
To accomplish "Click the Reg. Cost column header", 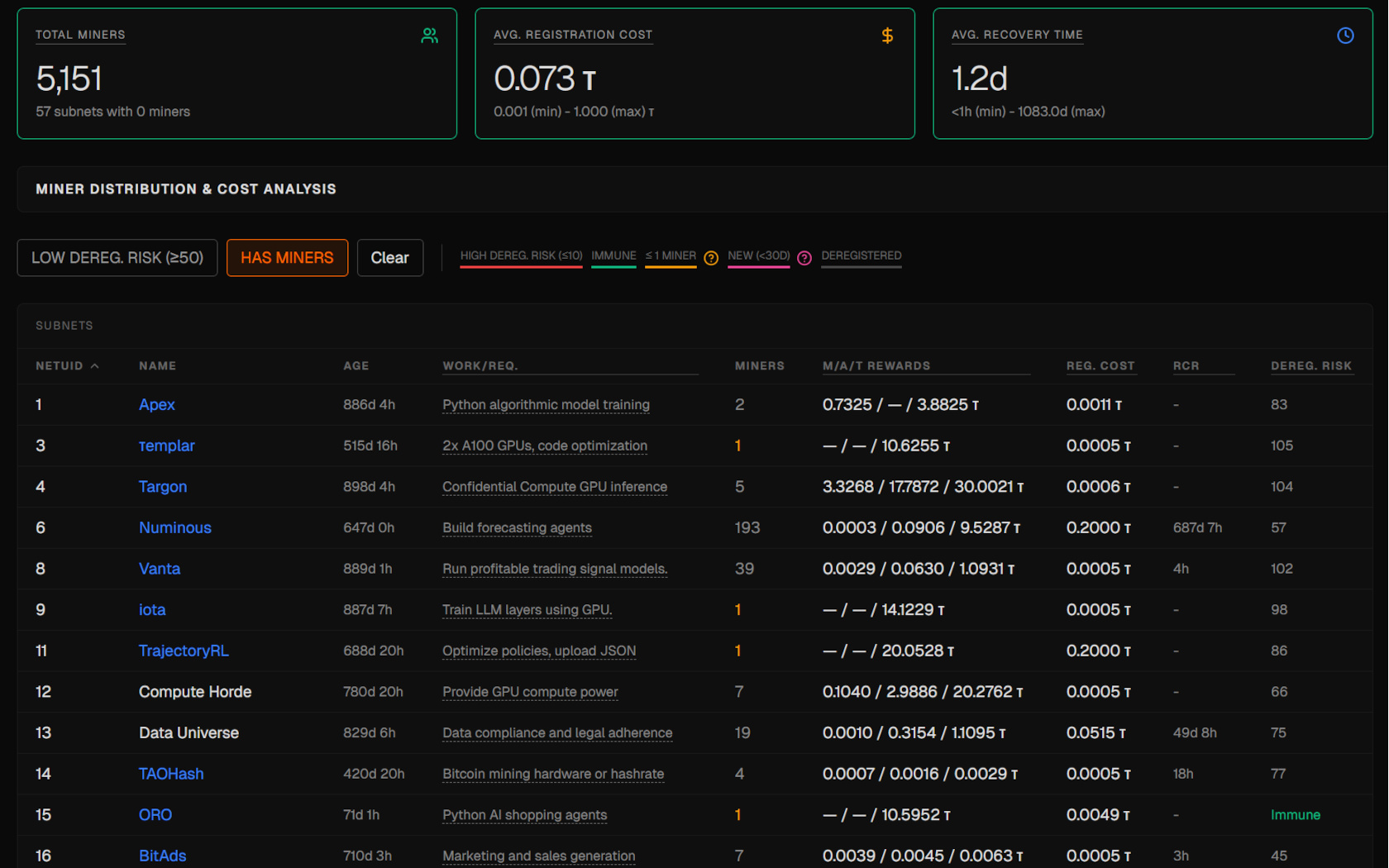I will 1100,365.
